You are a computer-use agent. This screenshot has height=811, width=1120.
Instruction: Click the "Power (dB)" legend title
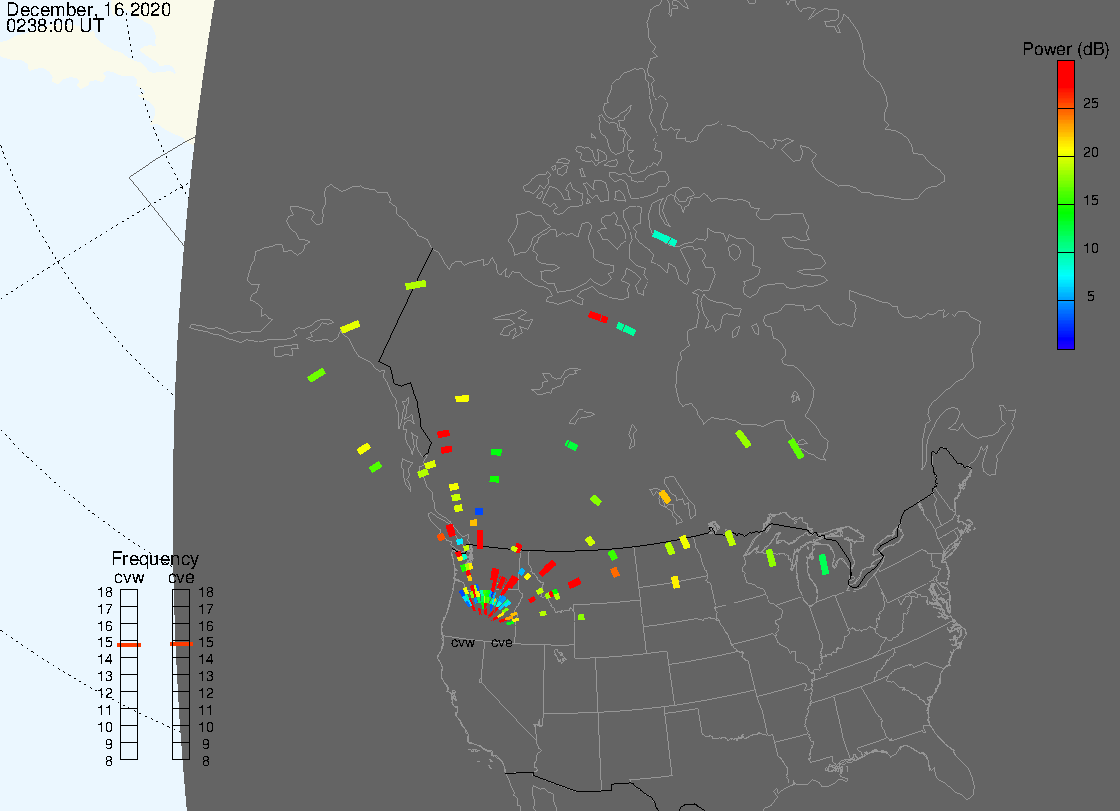tap(1065, 49)
